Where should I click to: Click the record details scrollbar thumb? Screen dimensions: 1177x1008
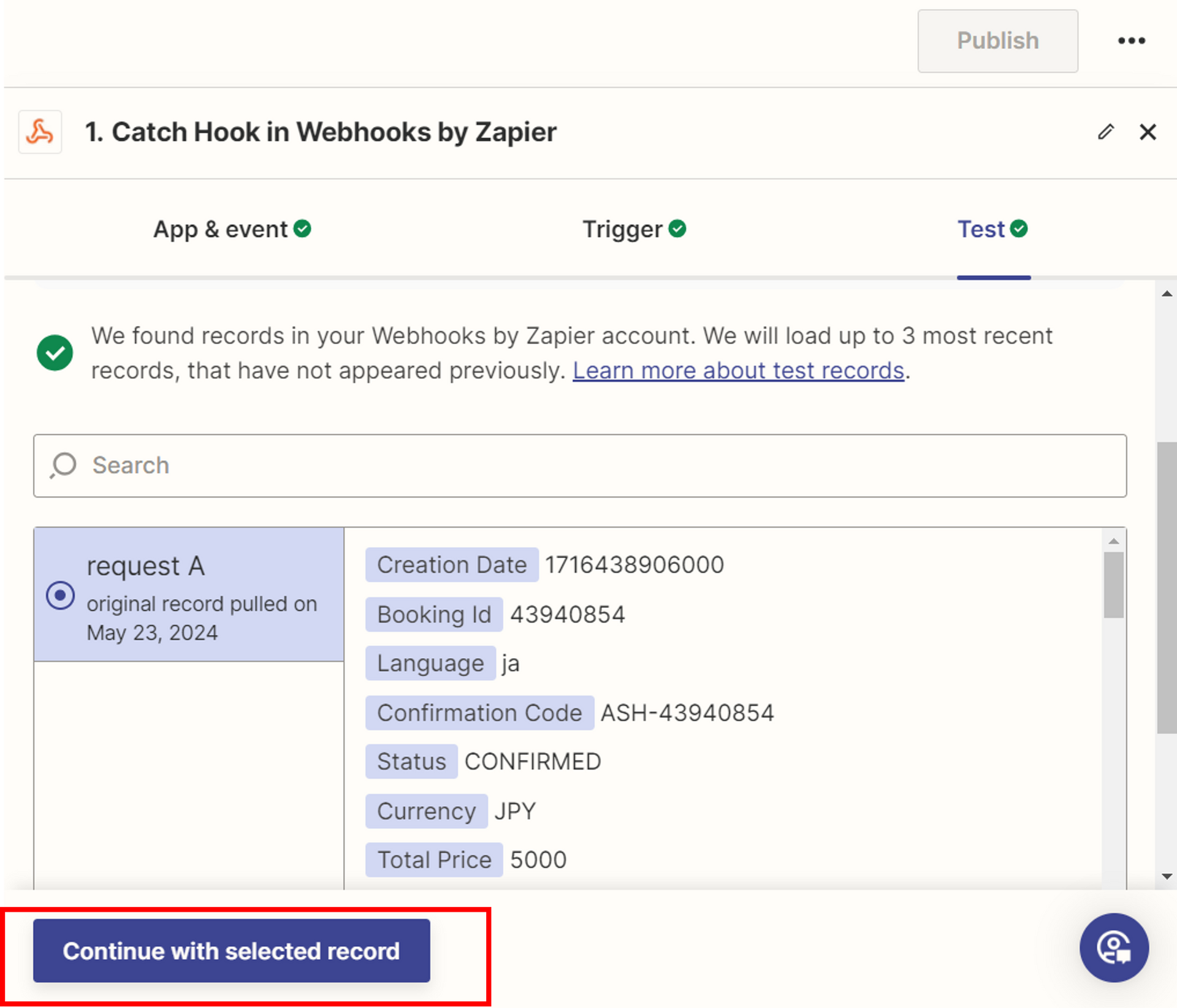[x=1113, y=584]
